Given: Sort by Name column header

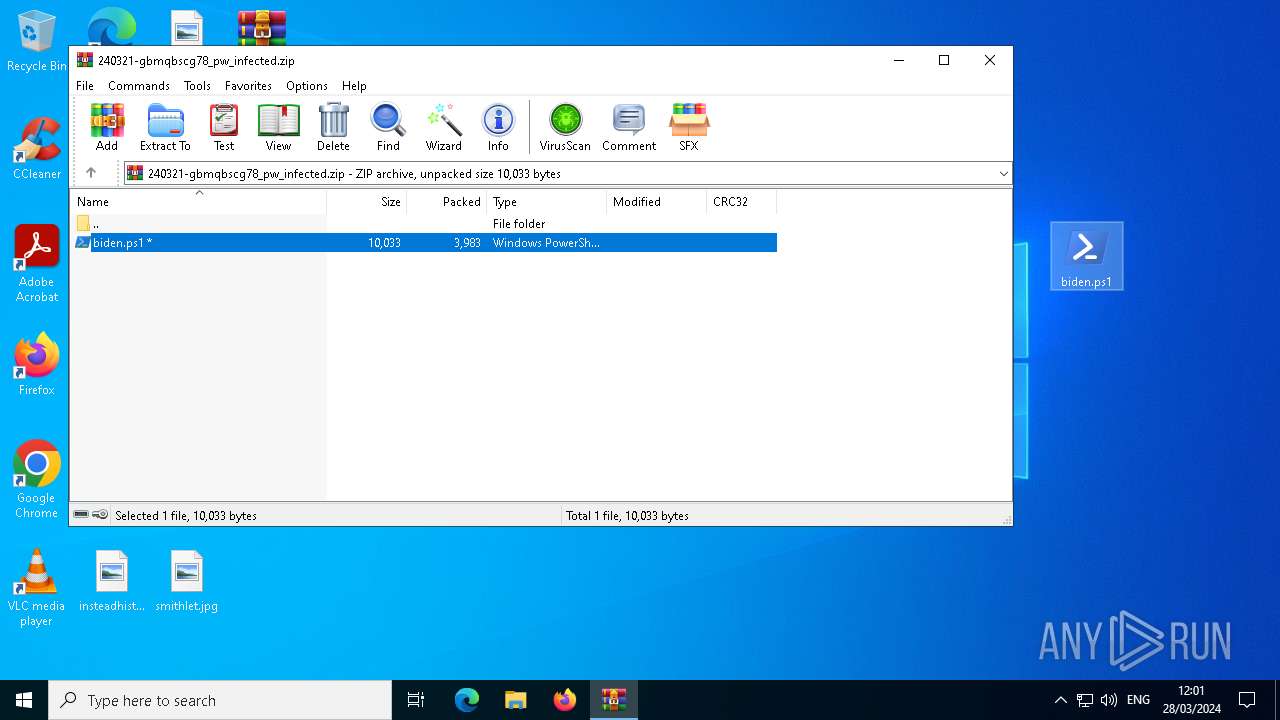Looking at the screenshot, I should [x=198, y=202].
